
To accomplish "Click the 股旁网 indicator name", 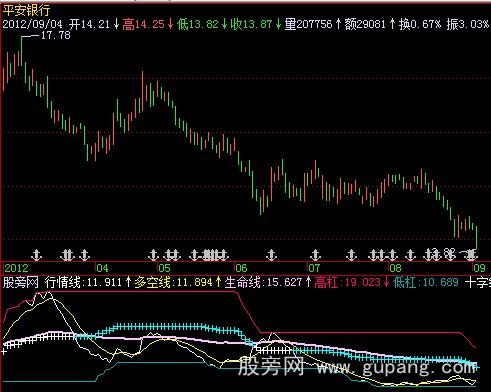I will coord(21,283).
